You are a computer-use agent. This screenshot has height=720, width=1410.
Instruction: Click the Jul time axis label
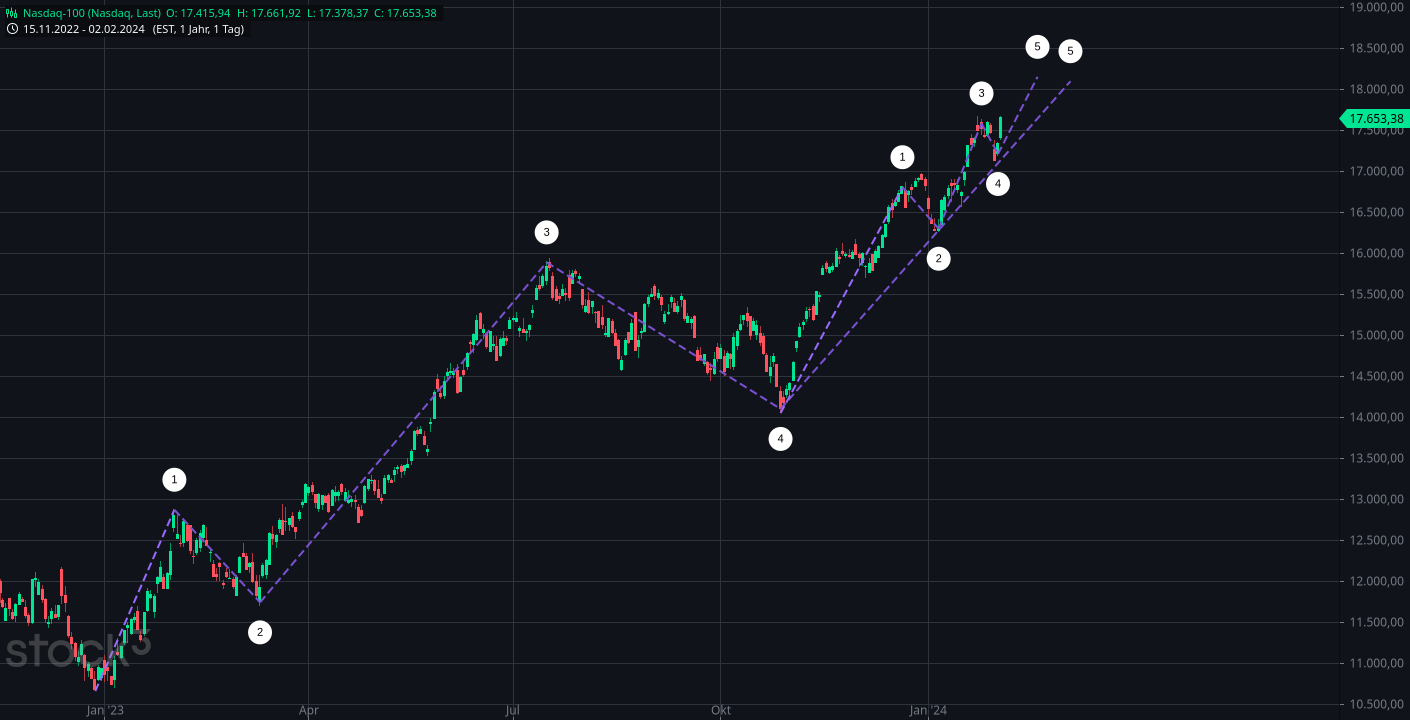pos(513,711)
